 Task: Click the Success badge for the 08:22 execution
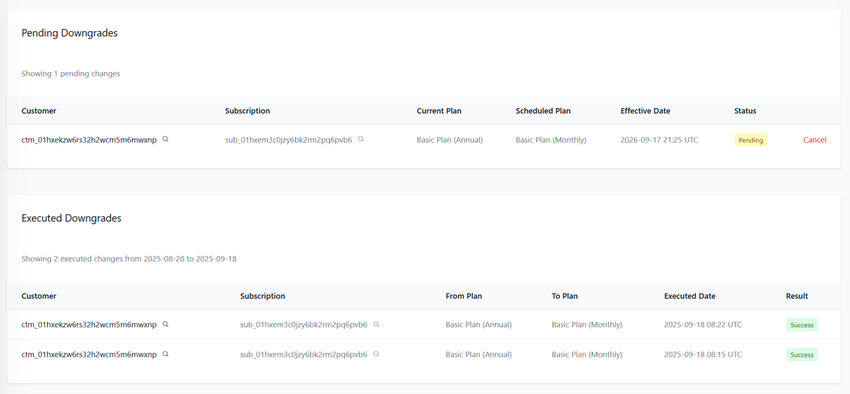pos(802,325)
